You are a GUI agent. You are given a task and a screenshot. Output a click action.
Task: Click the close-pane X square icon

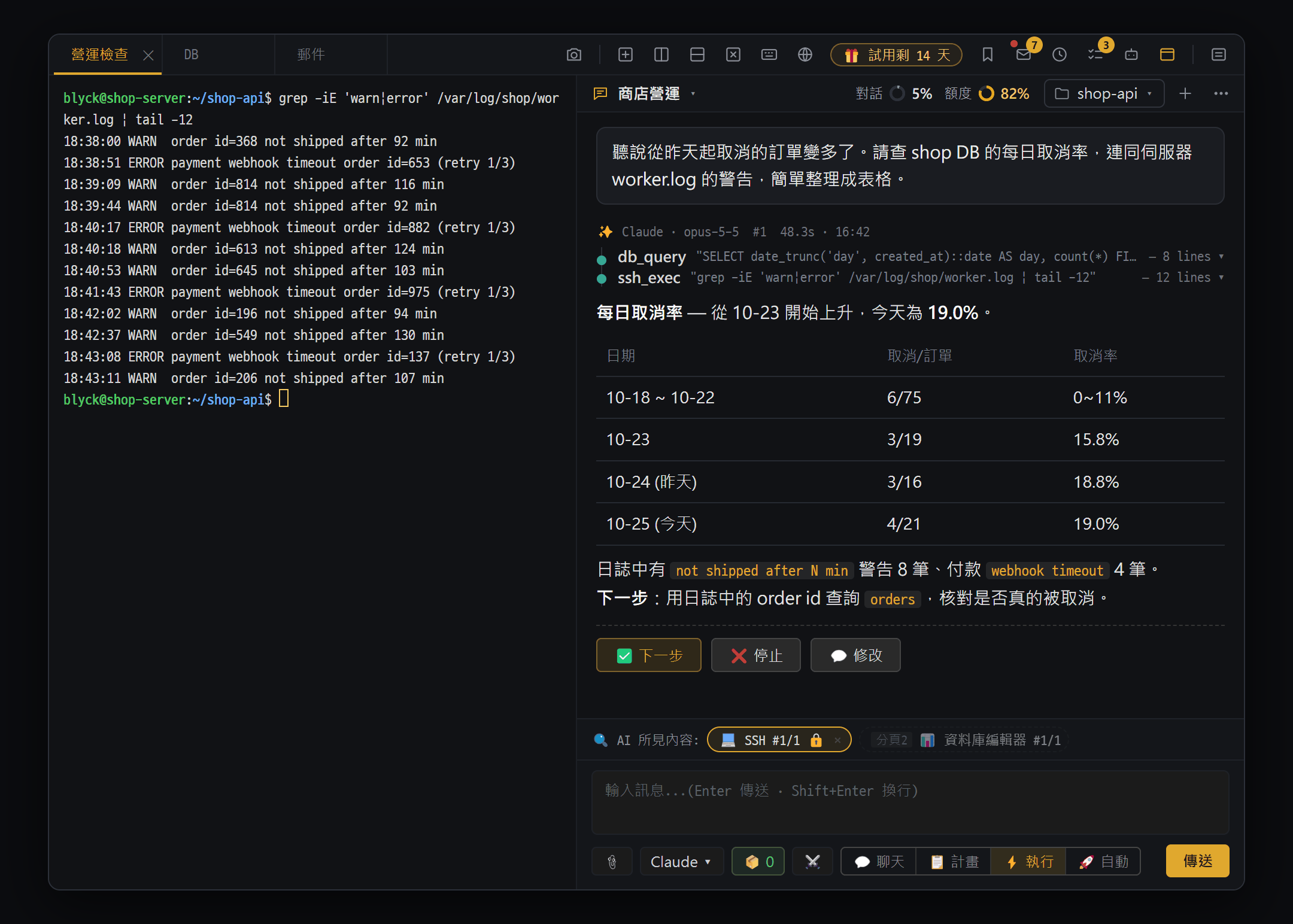click(733, 54)
